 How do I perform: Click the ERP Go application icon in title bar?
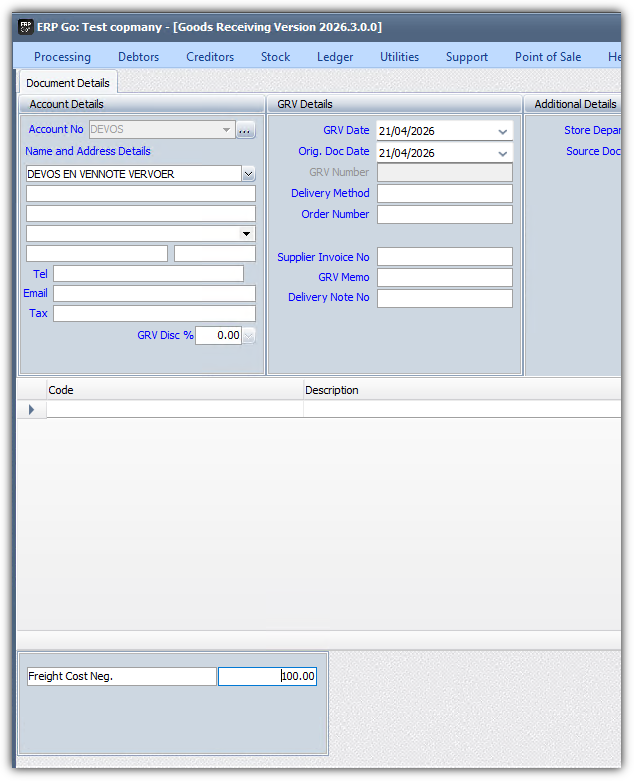coord(26,27)
